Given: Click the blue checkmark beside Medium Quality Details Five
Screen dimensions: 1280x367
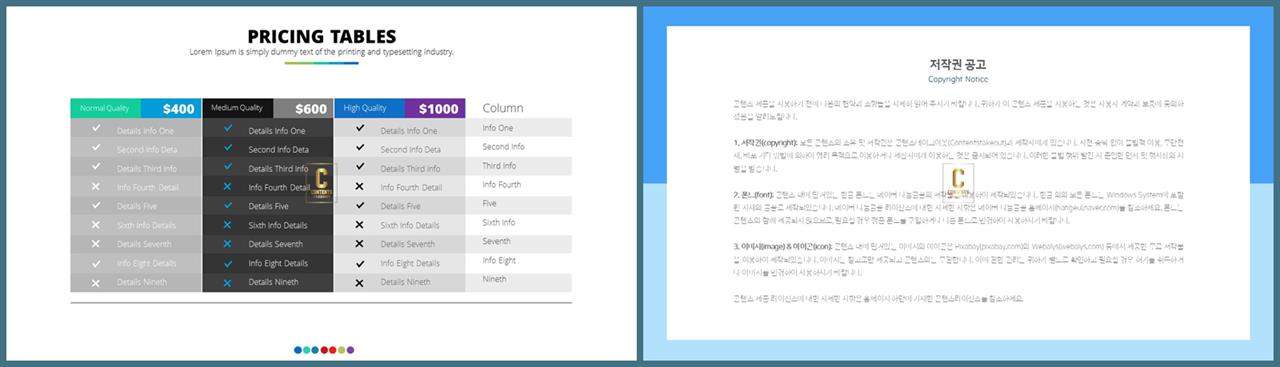Looking at the screenshot, I should tap(228, 205).
